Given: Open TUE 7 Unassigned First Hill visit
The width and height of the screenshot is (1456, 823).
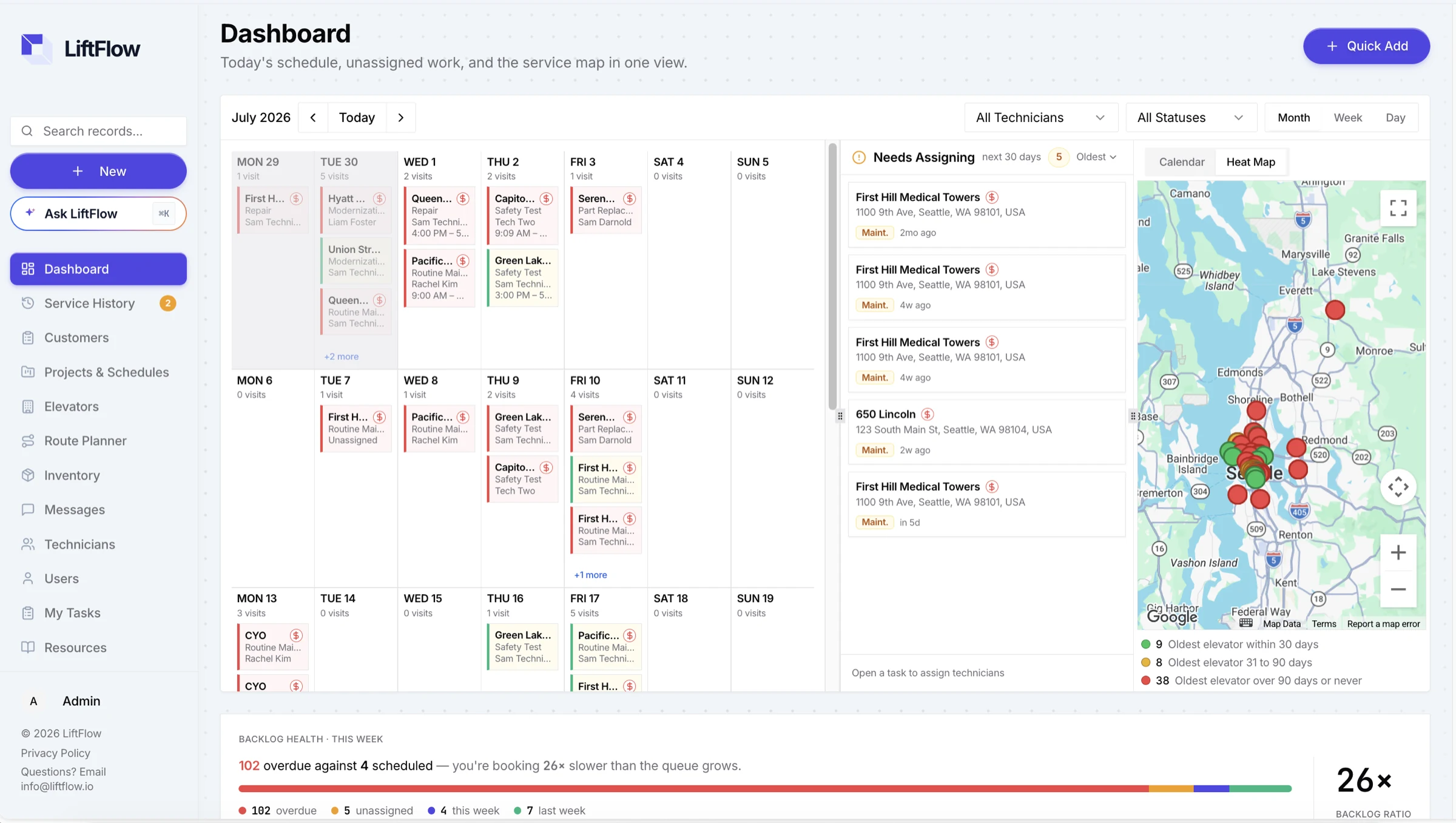Looking at the screenshot, I should (356, 428).
